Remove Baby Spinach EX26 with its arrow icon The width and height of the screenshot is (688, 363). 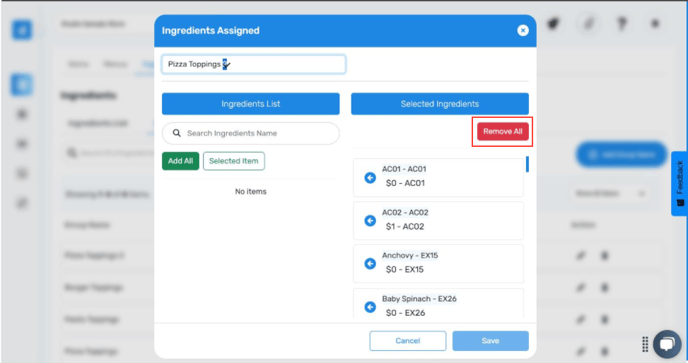370,307
